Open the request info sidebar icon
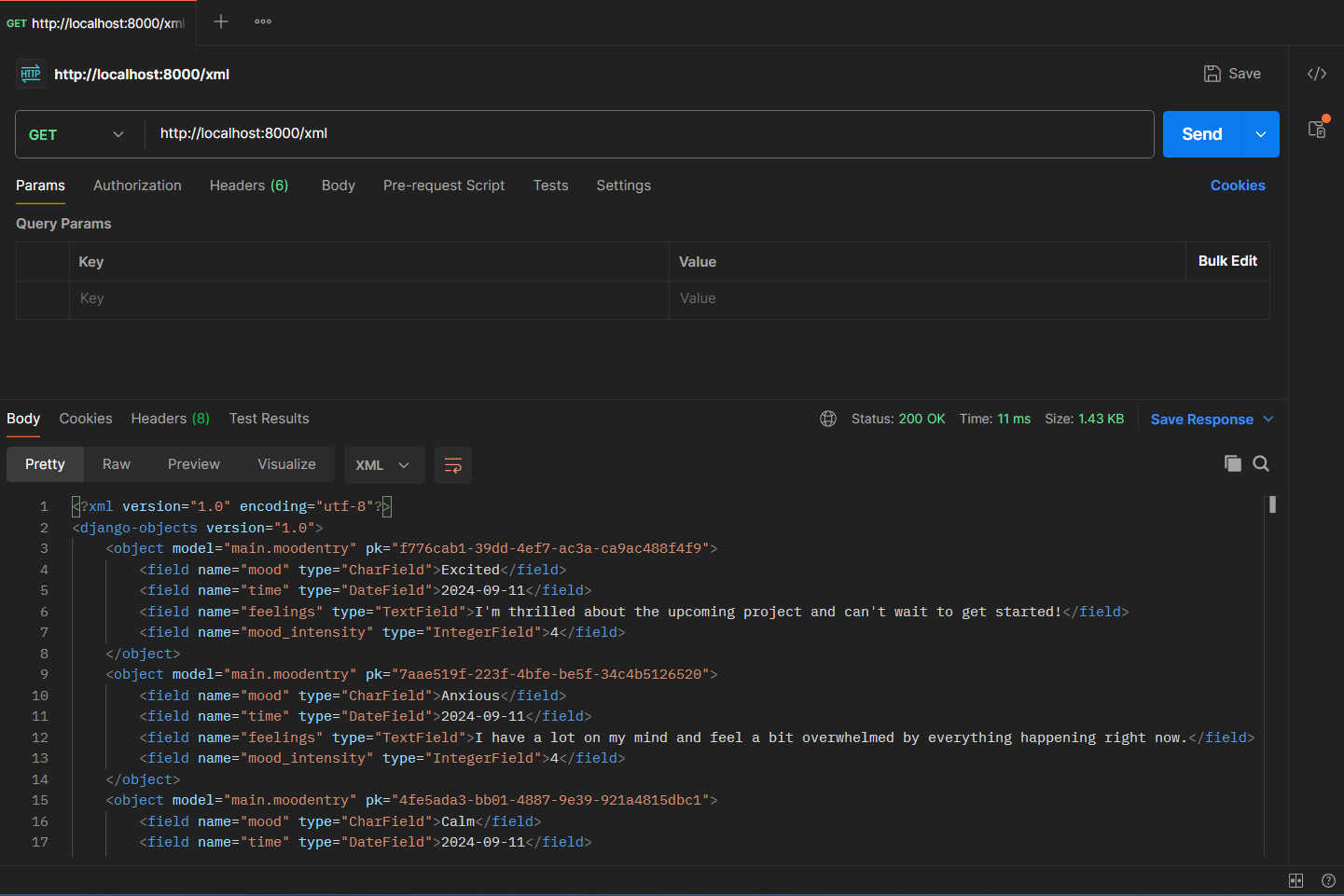This screenshot has height=896, width=1344. pyautogui.click(x=1317, y=129)
